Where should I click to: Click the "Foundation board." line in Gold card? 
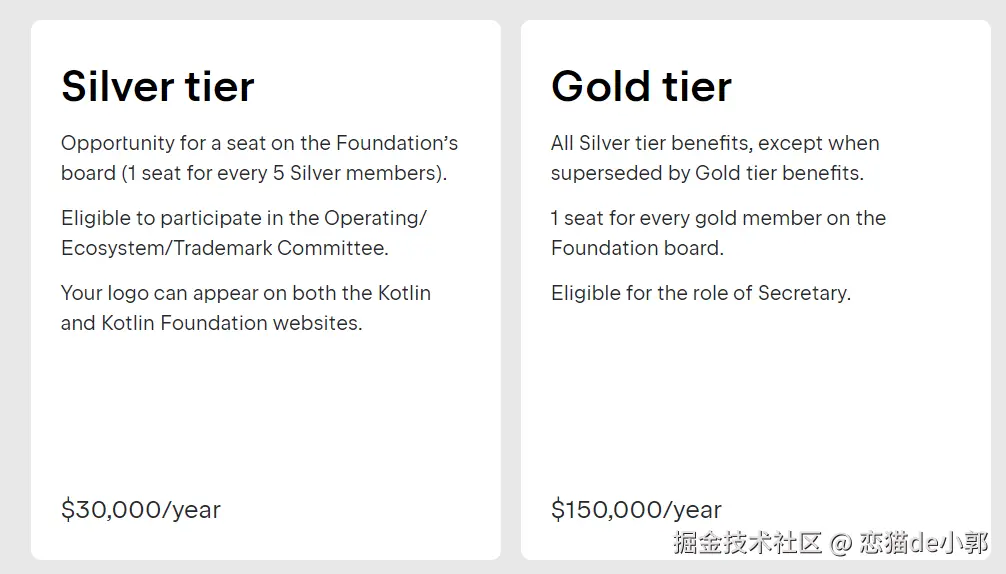[637, 248]
